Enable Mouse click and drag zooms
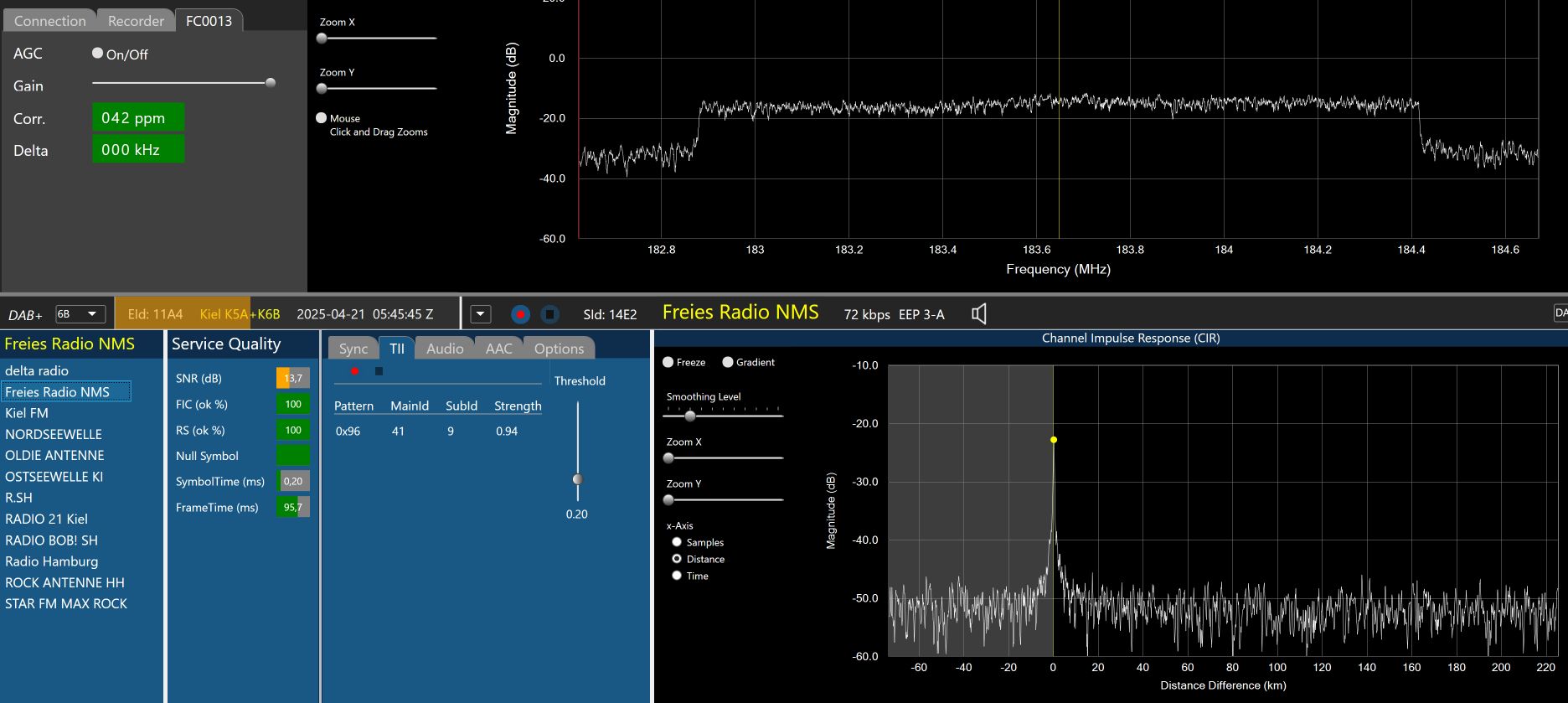Image resolution: width=1568 pixels, height=703 pixels. point(322,118)
